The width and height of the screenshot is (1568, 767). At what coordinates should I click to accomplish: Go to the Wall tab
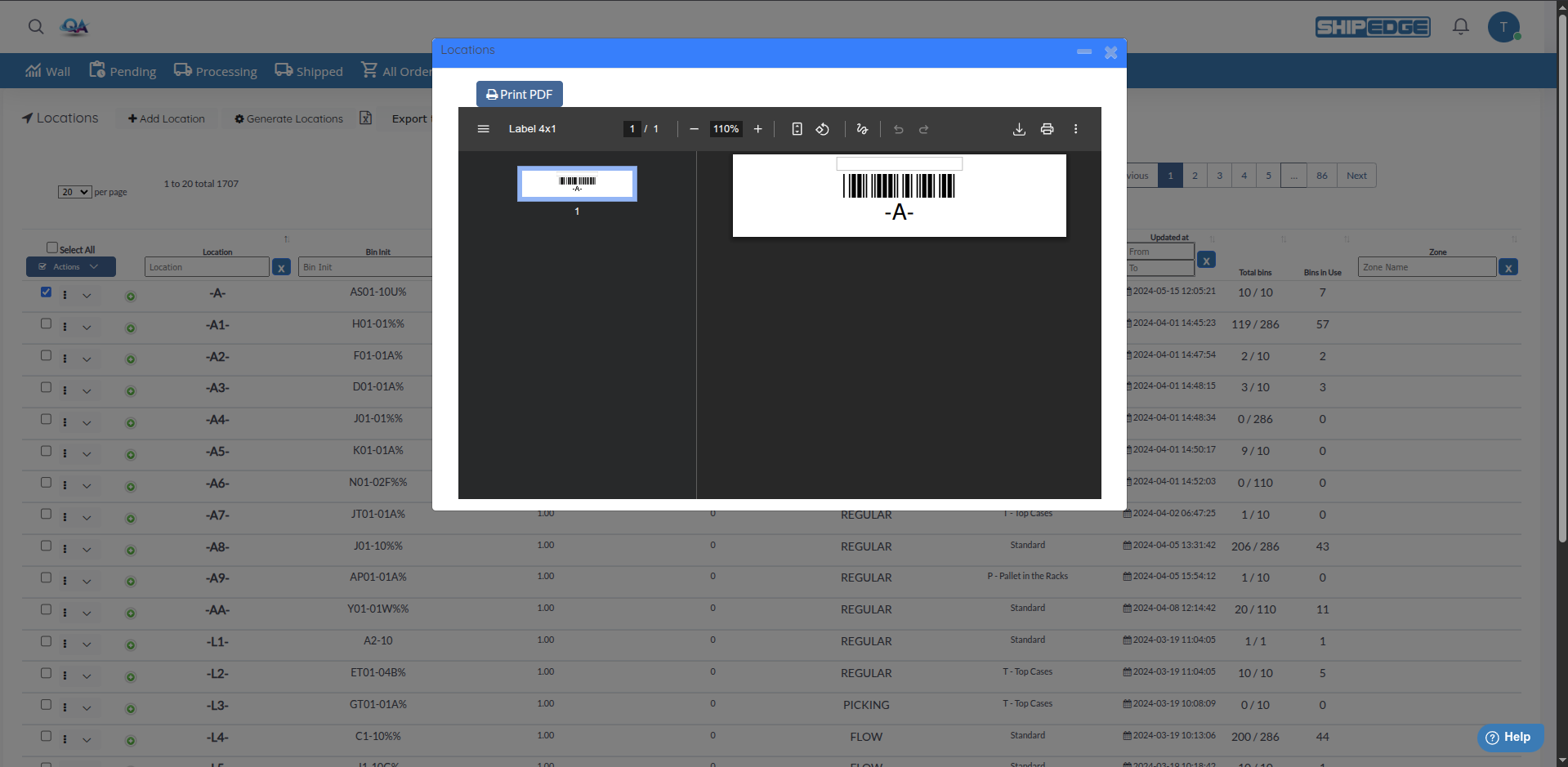47,71
